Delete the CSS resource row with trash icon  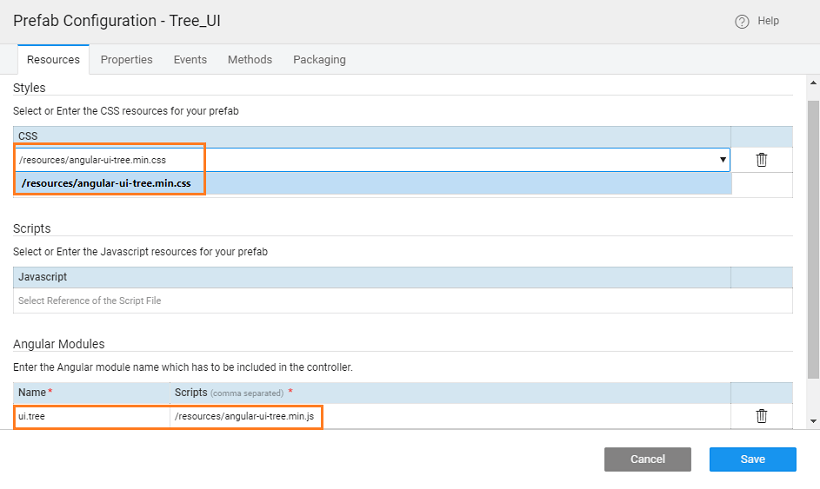tap(761, 160)
